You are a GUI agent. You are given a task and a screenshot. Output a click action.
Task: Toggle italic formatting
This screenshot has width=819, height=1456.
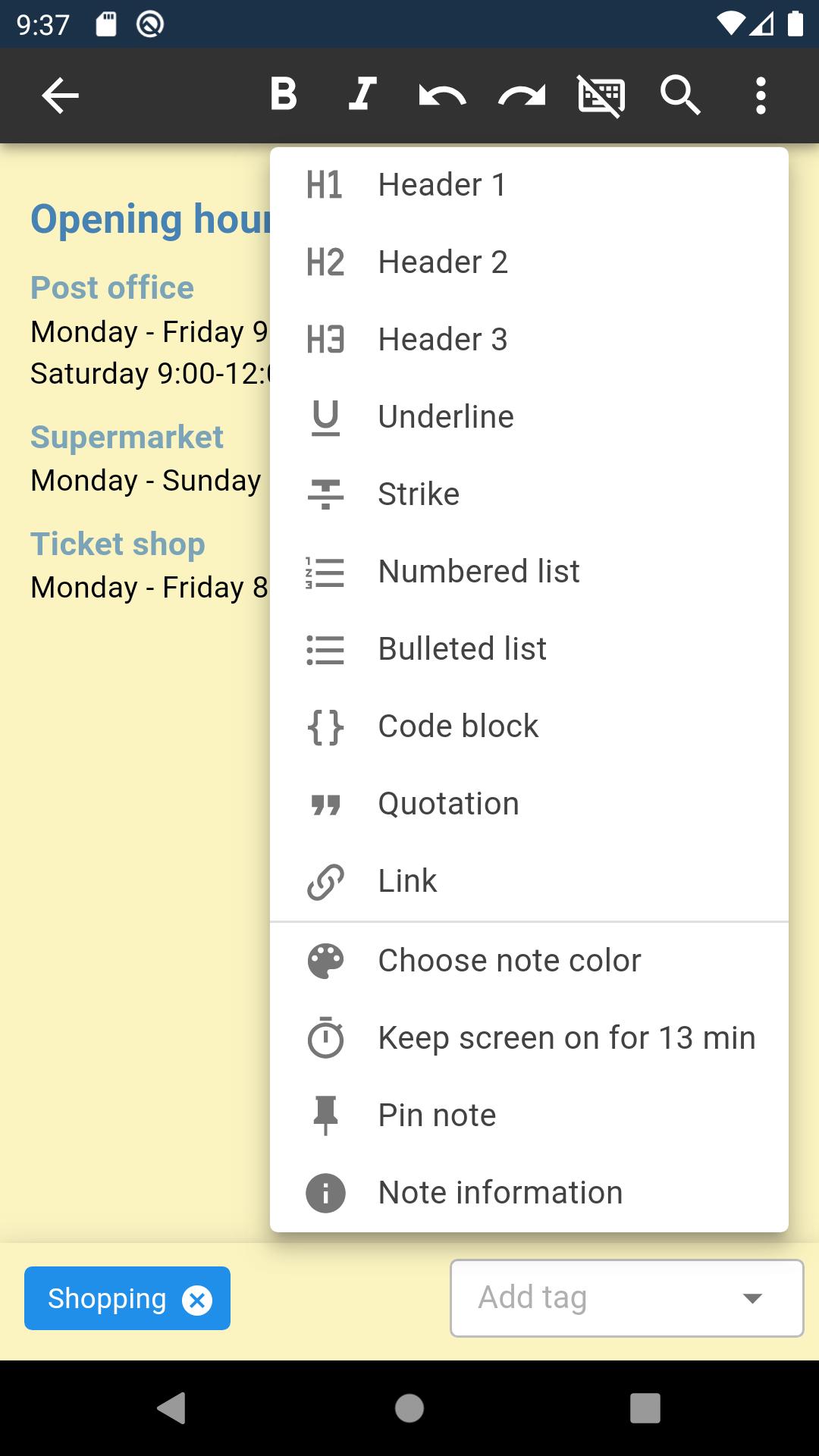pyautogui.click(x=362, y=96)
